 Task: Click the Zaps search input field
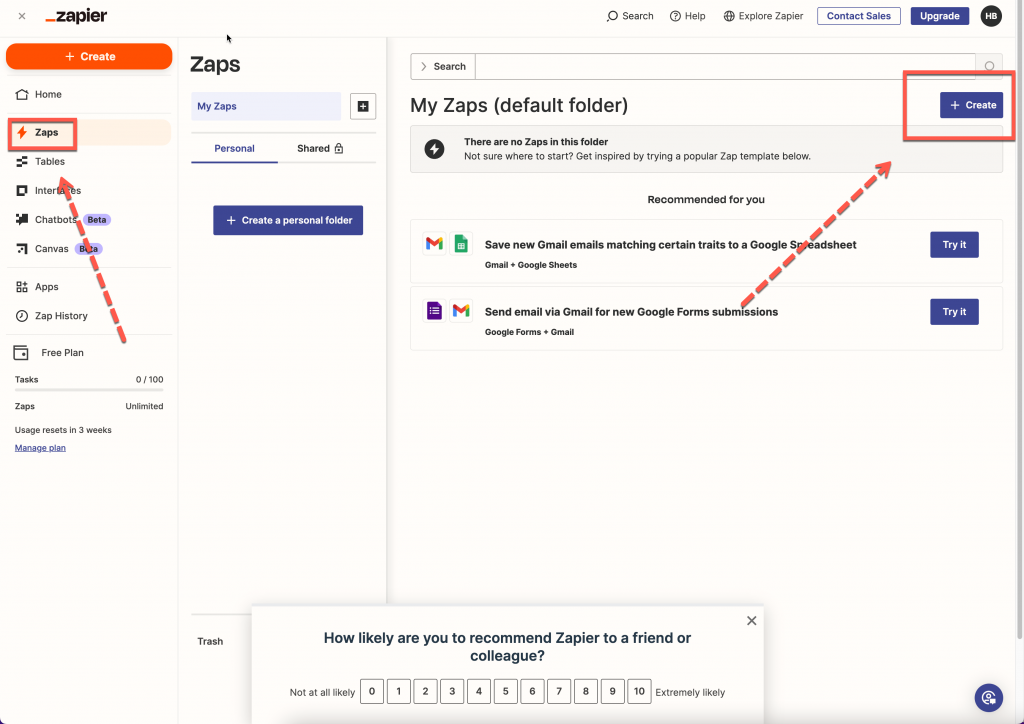[724, 67]
